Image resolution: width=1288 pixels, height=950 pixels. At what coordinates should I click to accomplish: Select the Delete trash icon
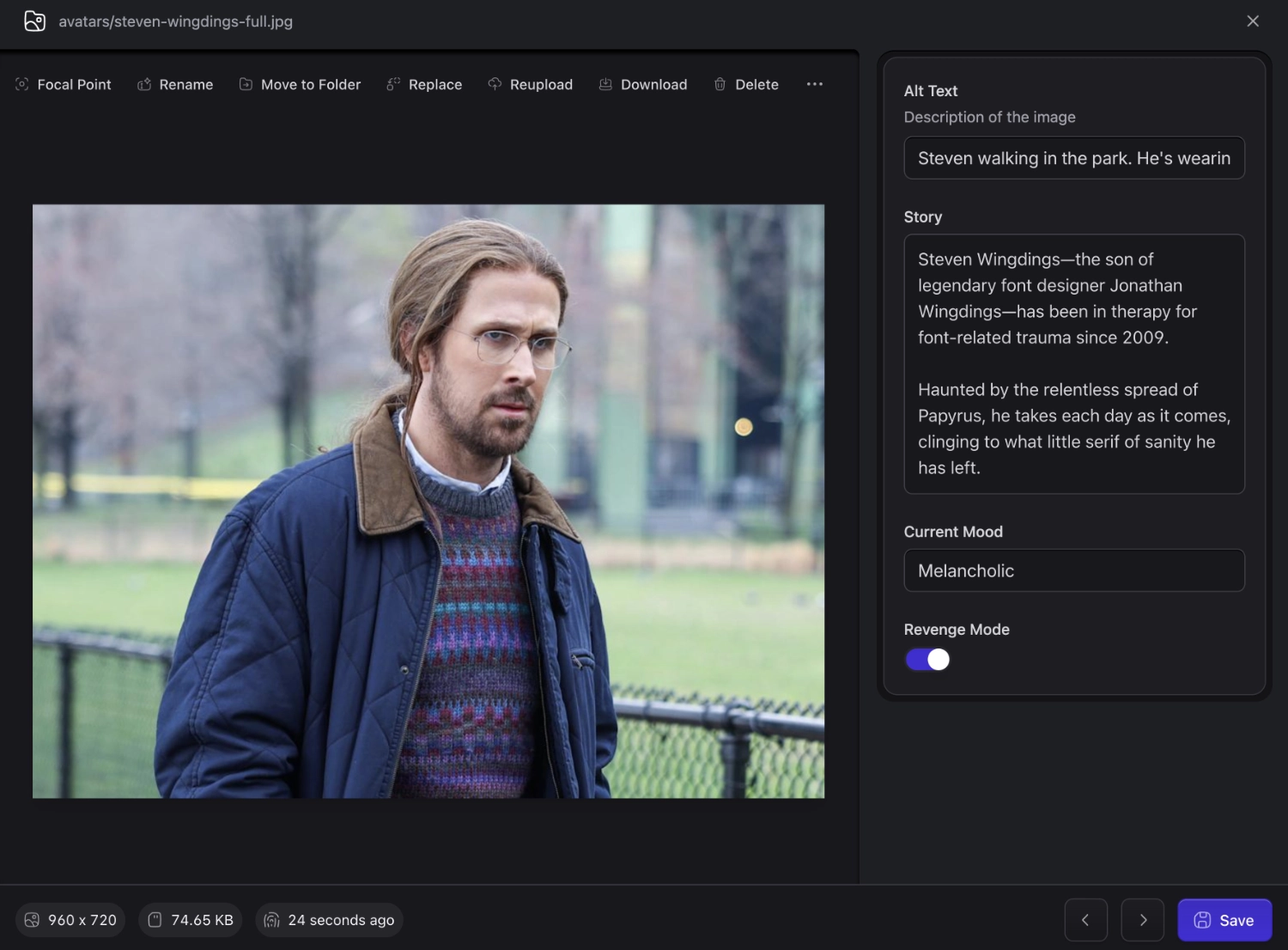[x=720, y=84]
